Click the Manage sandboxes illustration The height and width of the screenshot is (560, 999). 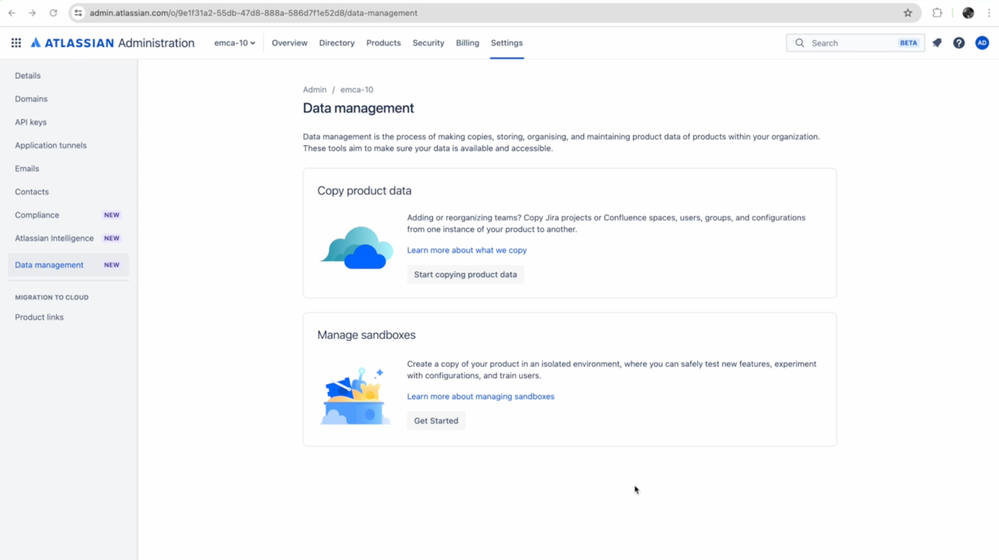click(x=355, y=396)
